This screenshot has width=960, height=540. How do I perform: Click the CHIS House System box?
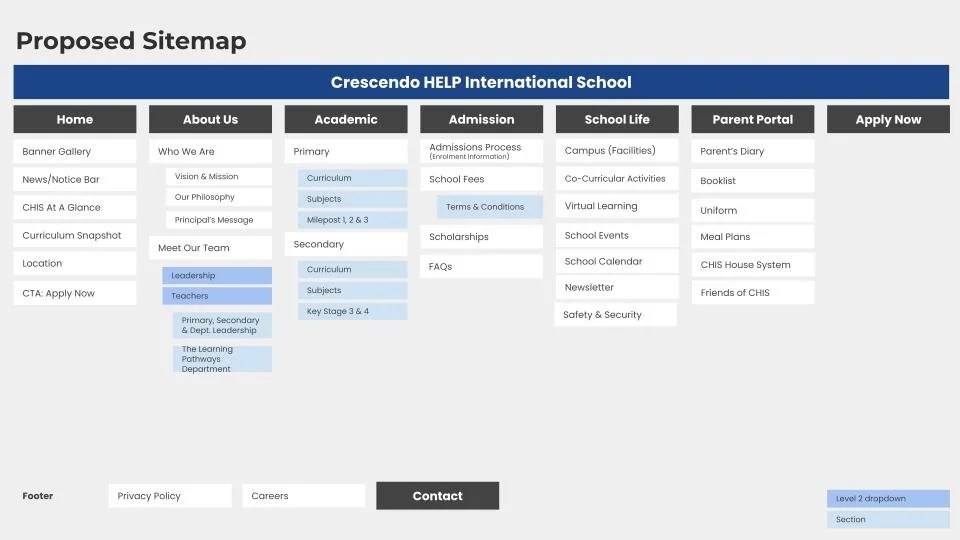752,265
